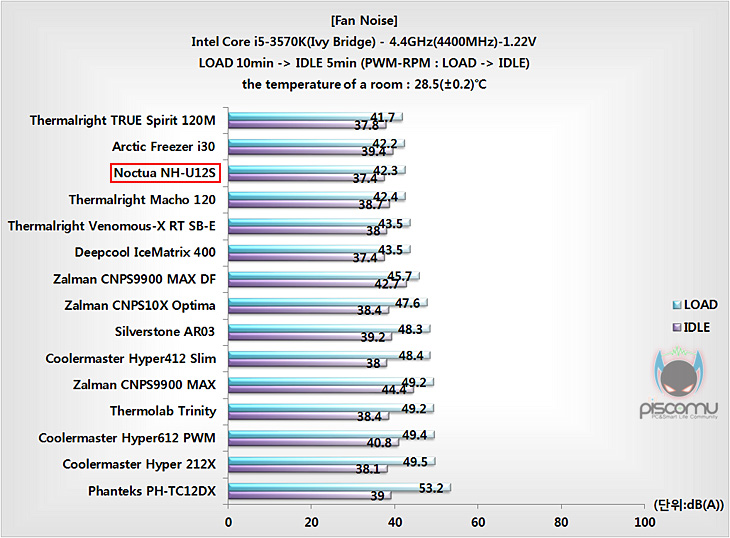
Task: Click the 41.7 load value for TRUE Spirit
Action: (383, 117)
